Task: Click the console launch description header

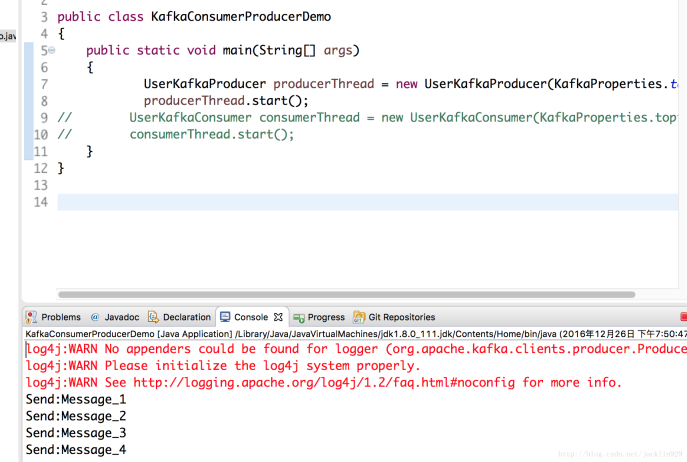Action: point(356,334)
